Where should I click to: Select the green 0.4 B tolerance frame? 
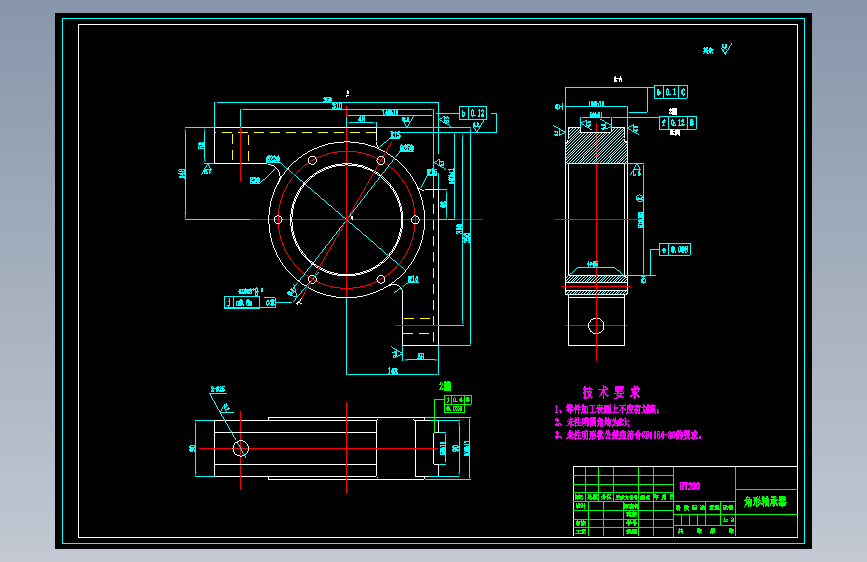pyautogui.click(x=458, y=399)
